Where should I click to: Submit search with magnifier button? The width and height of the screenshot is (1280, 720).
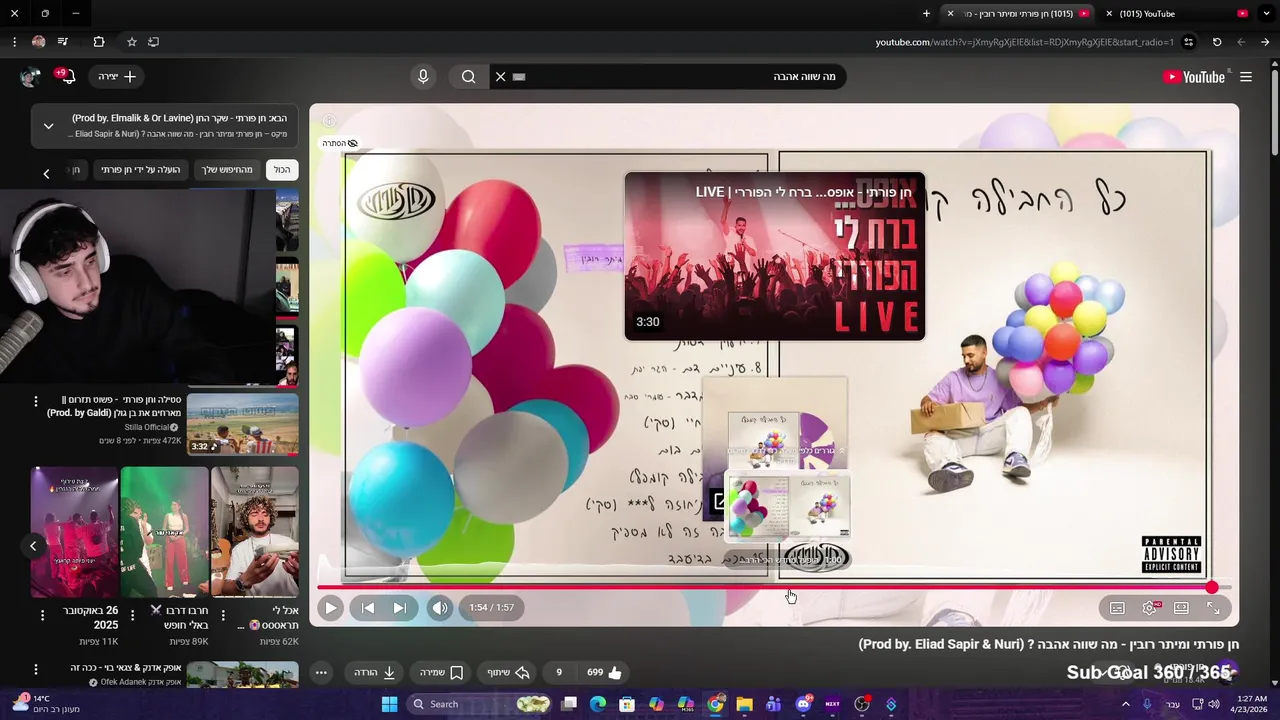(x=468, y=77)
